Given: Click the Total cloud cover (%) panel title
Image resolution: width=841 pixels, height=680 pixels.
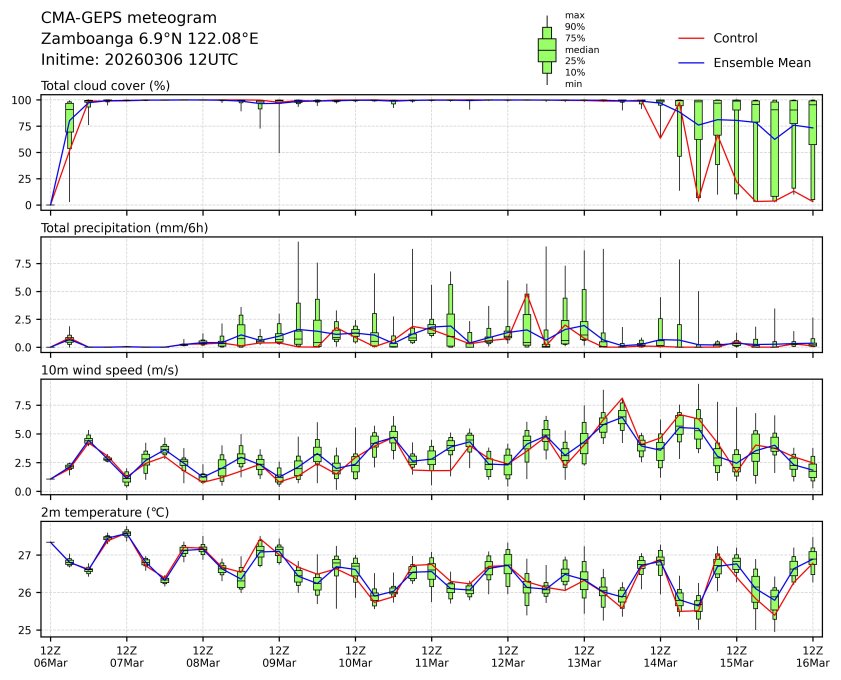Looking at the screenshot, I should [105, 86].
